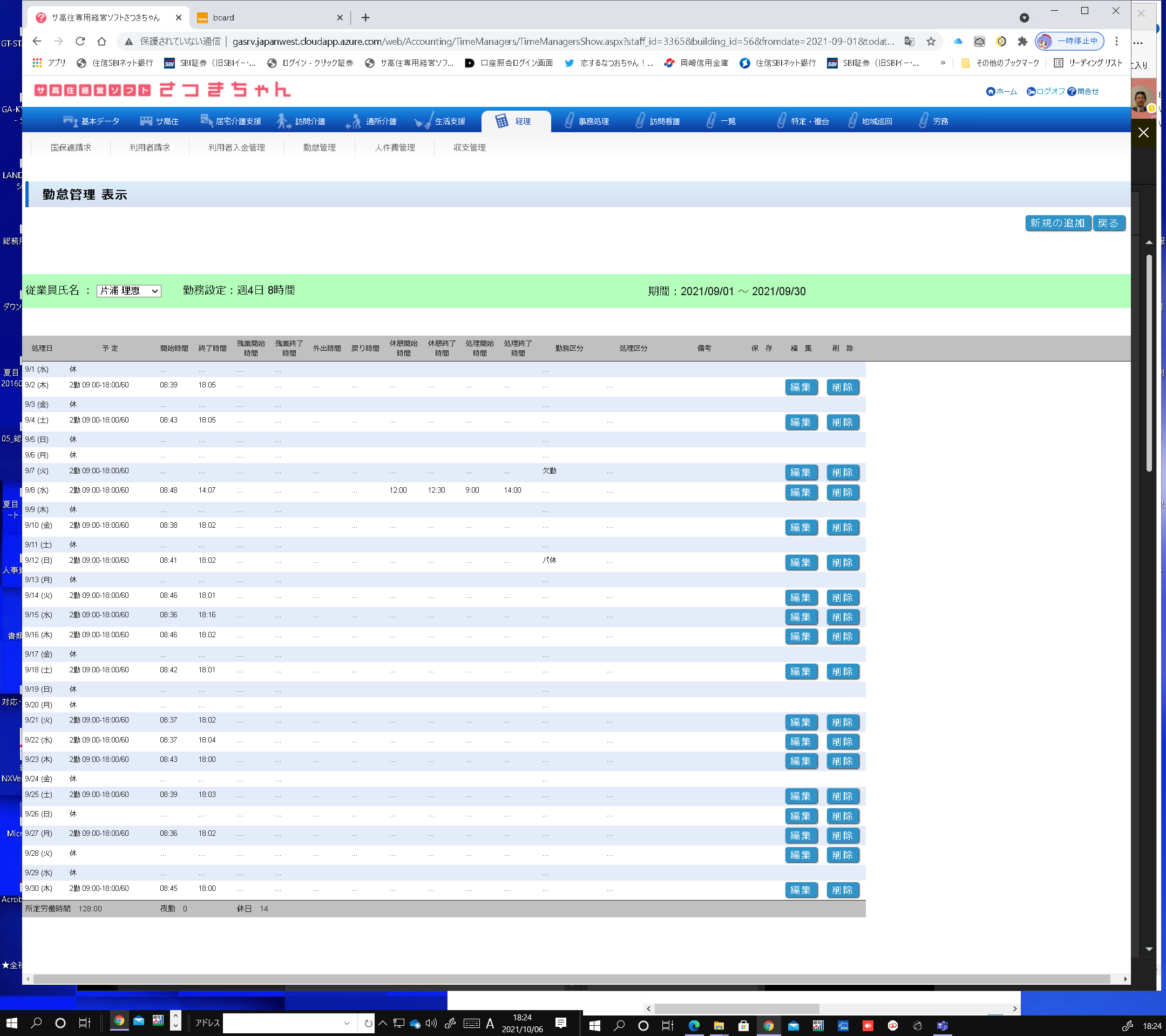Screen dimensions: 1166x1036
Task: Open Chrome three-dot menu
Action: [x=1116, y=41]
